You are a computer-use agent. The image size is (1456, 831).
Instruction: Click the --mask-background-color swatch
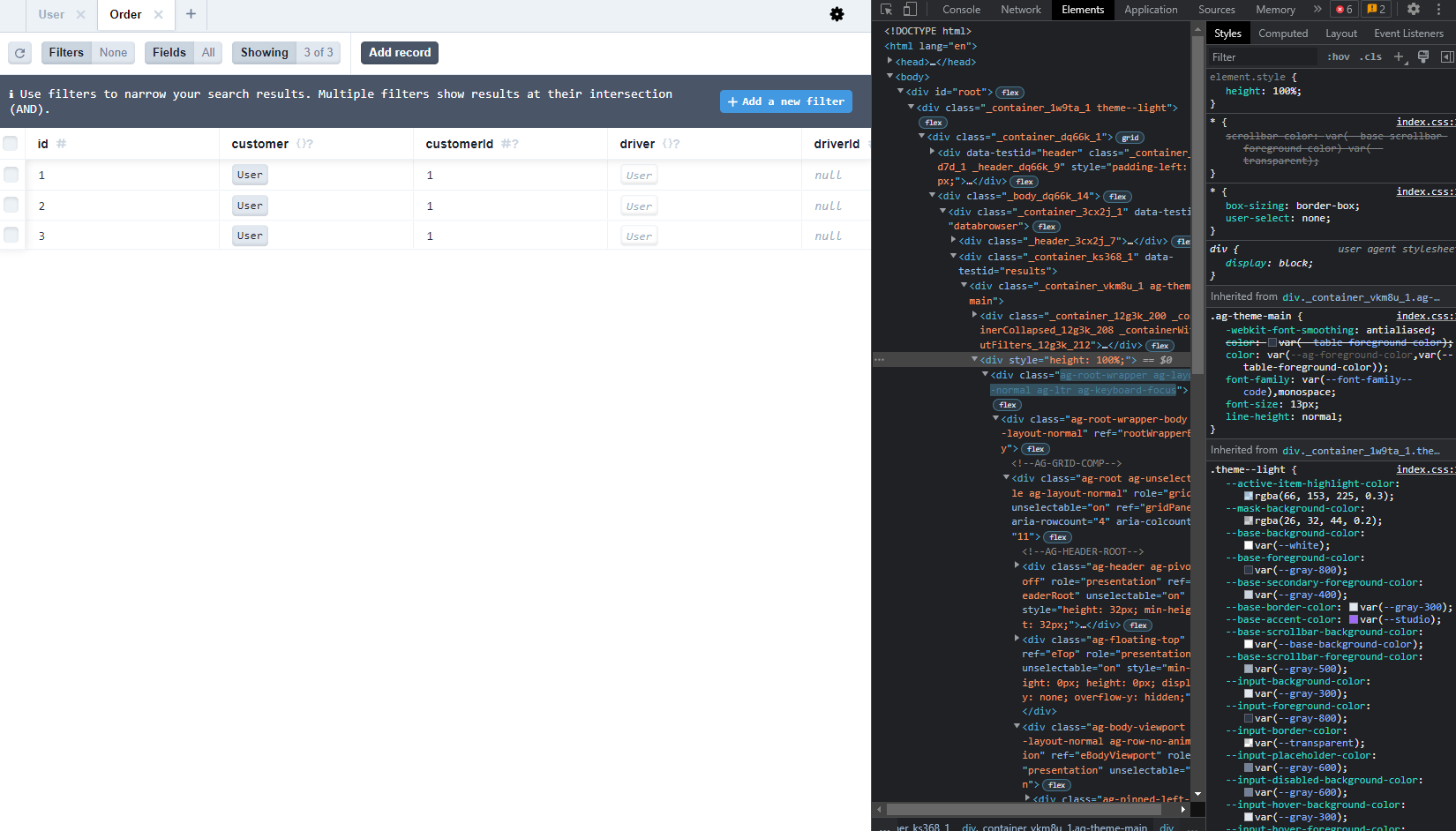click(x=1249, y=520)
